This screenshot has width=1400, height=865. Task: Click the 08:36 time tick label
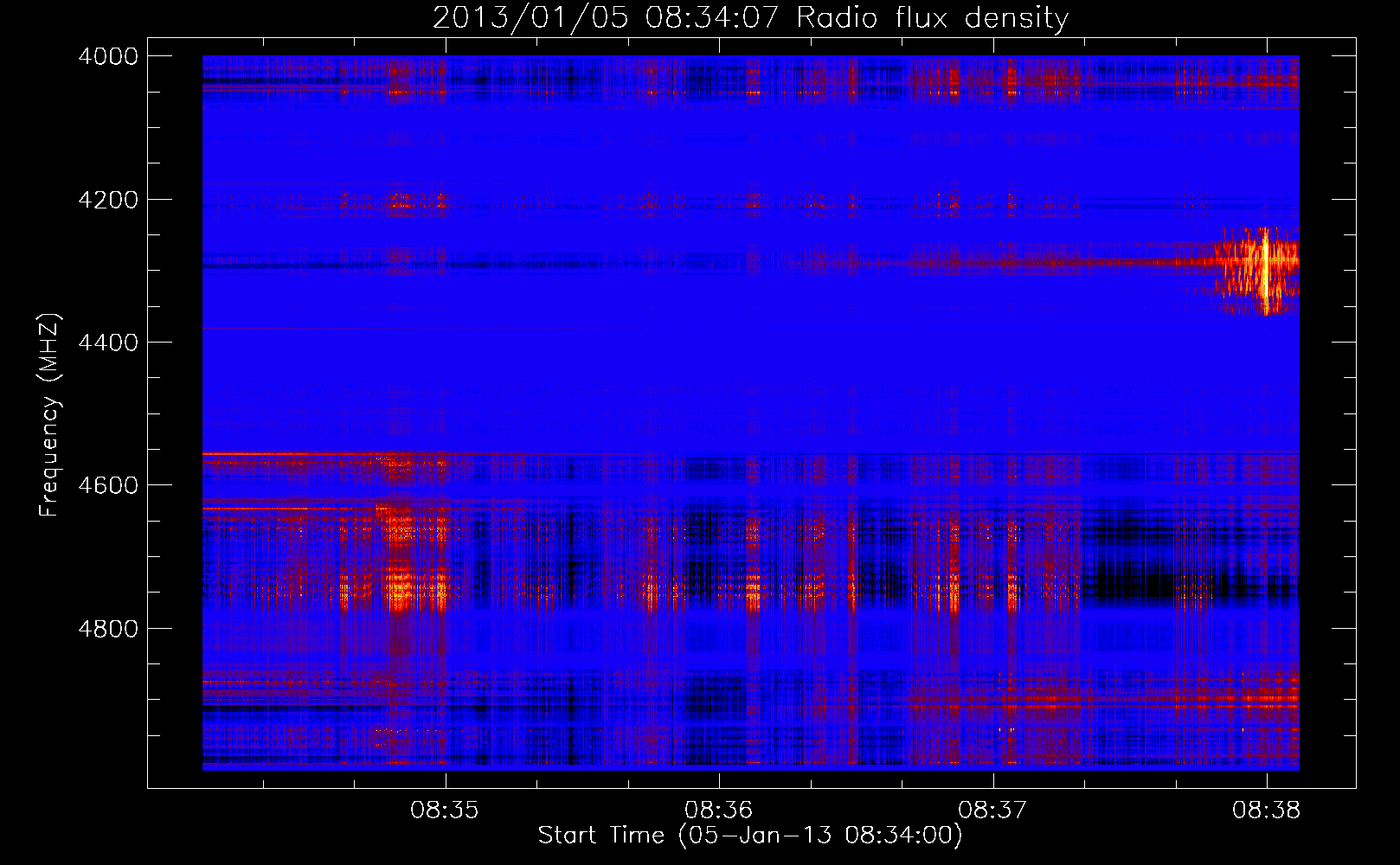pos(719,811)
